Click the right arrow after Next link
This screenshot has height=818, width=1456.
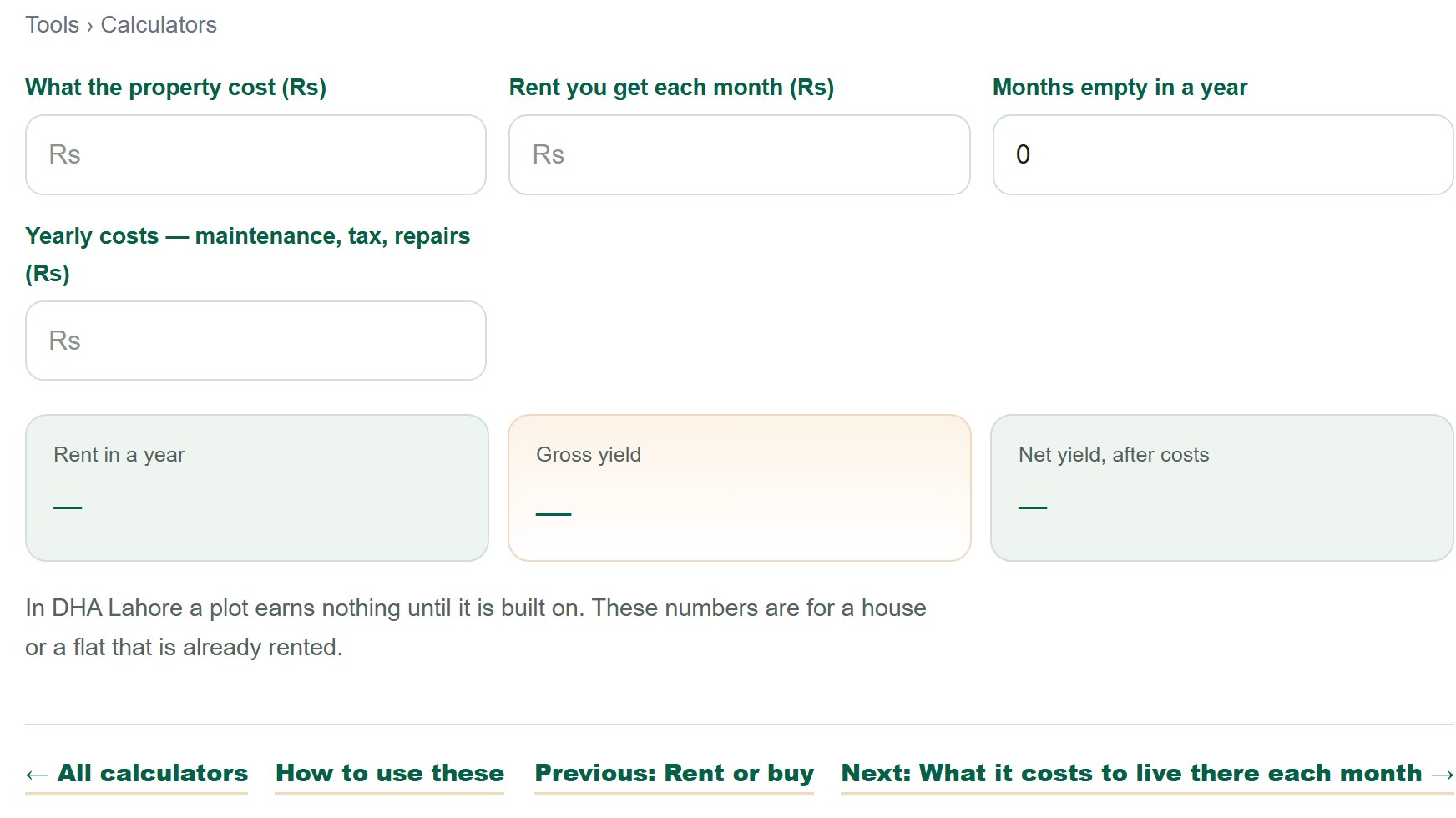[x=1443, y=775]
